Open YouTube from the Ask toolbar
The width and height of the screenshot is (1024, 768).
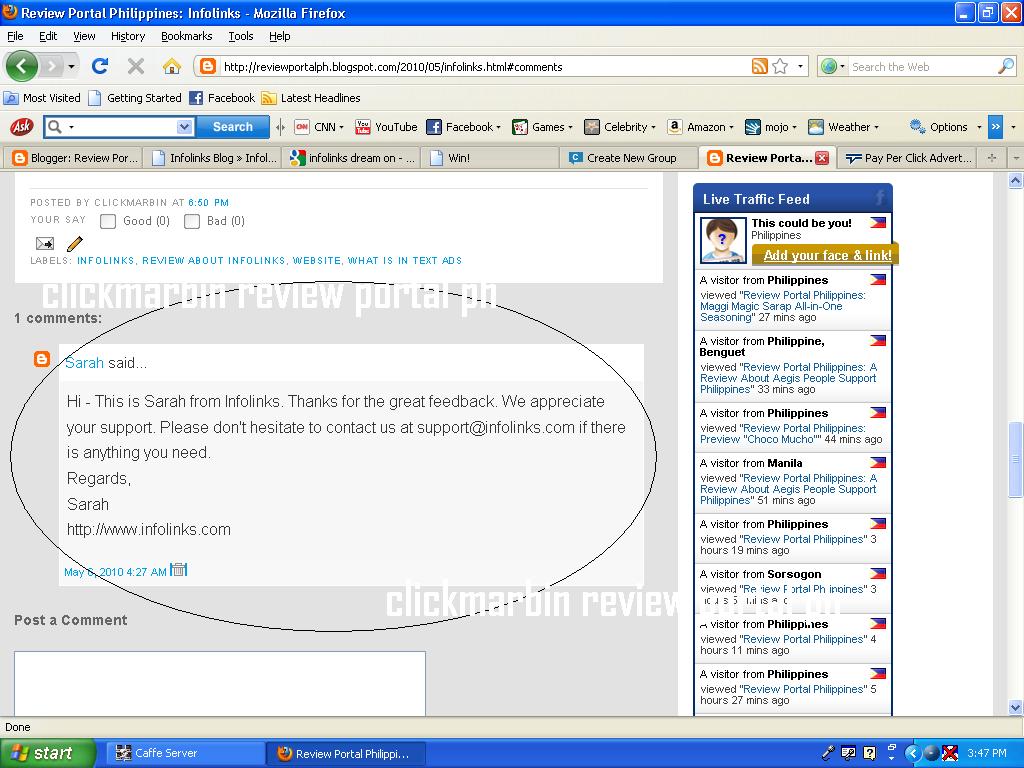pos(386,127)
